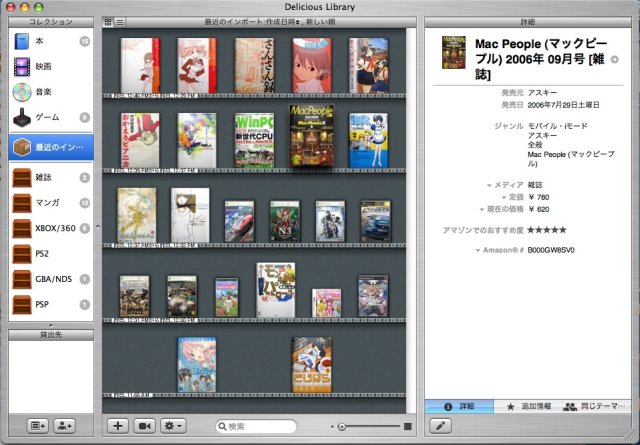Viewport: 640px width, 445px height.
Task: Click the arrow link beside Mac People title
Action: point(614,60)
